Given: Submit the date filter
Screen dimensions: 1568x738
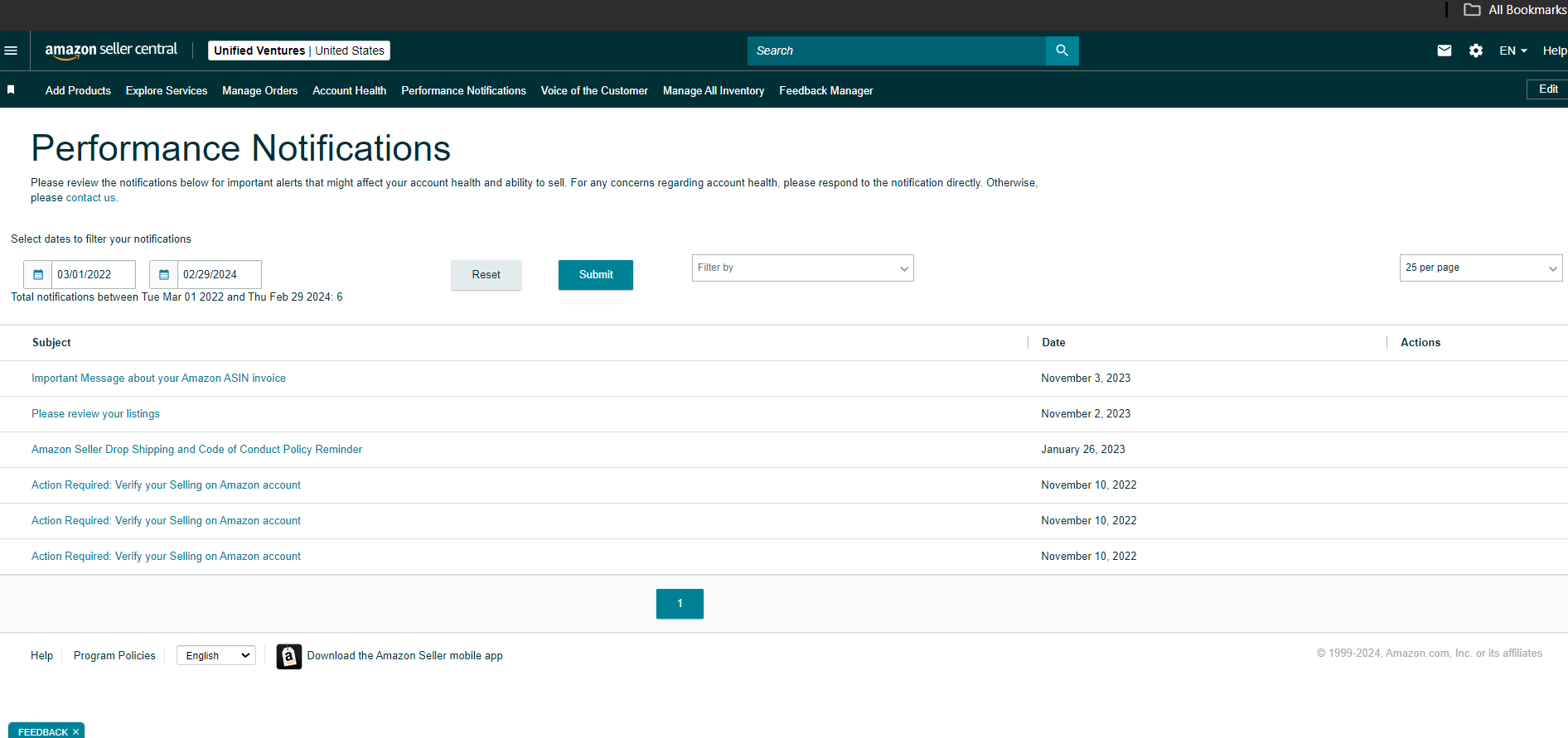Looking at the screenshot, I should [x=596, y=275].
